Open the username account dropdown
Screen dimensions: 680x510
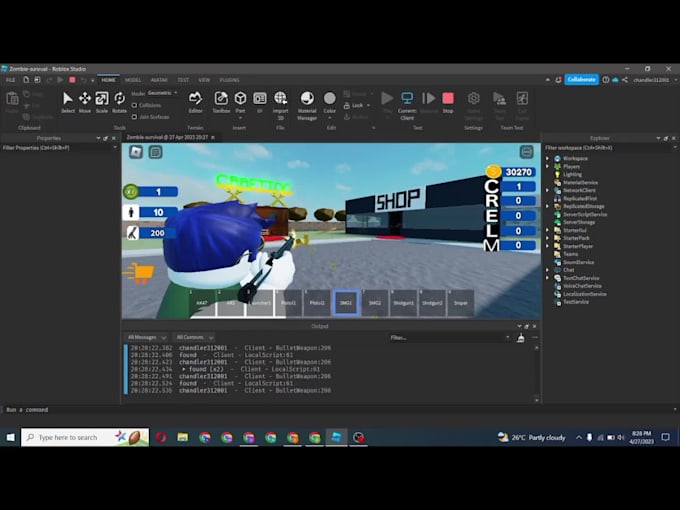pos(654,80)
